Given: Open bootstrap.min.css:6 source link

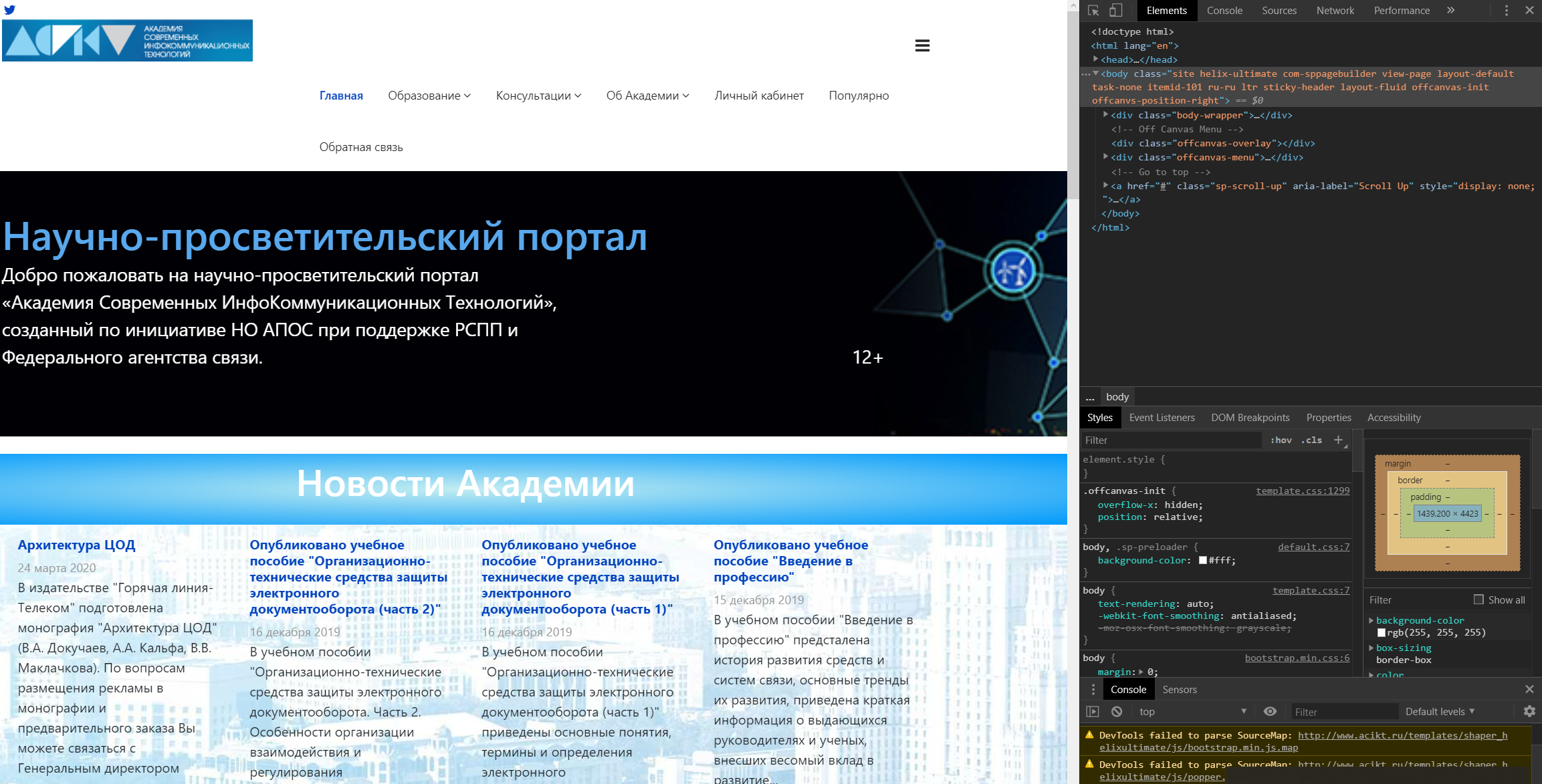Looking at the screenshot, I should tap(1297, 658).
